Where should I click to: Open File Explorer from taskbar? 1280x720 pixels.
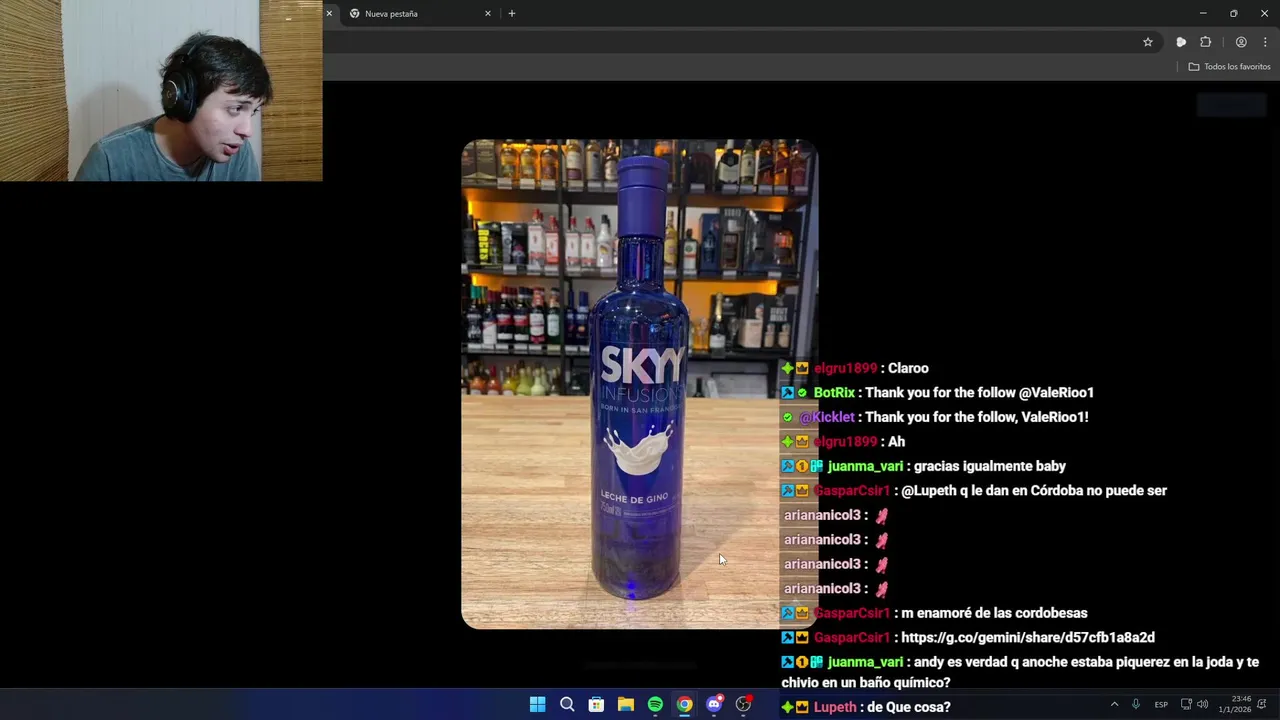626,705
